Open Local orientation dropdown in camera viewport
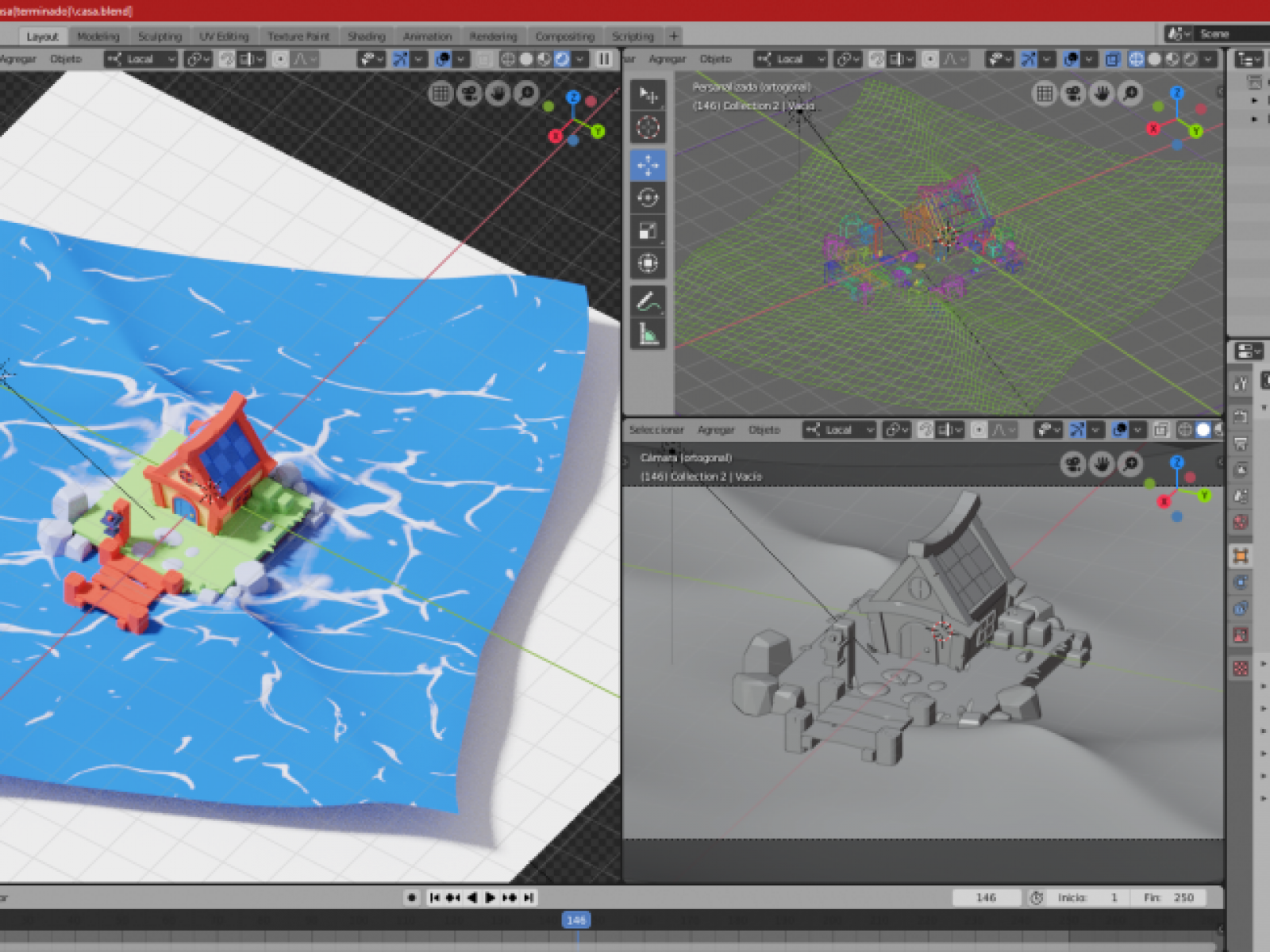1270x952 pixels. (x=839, y=429)
